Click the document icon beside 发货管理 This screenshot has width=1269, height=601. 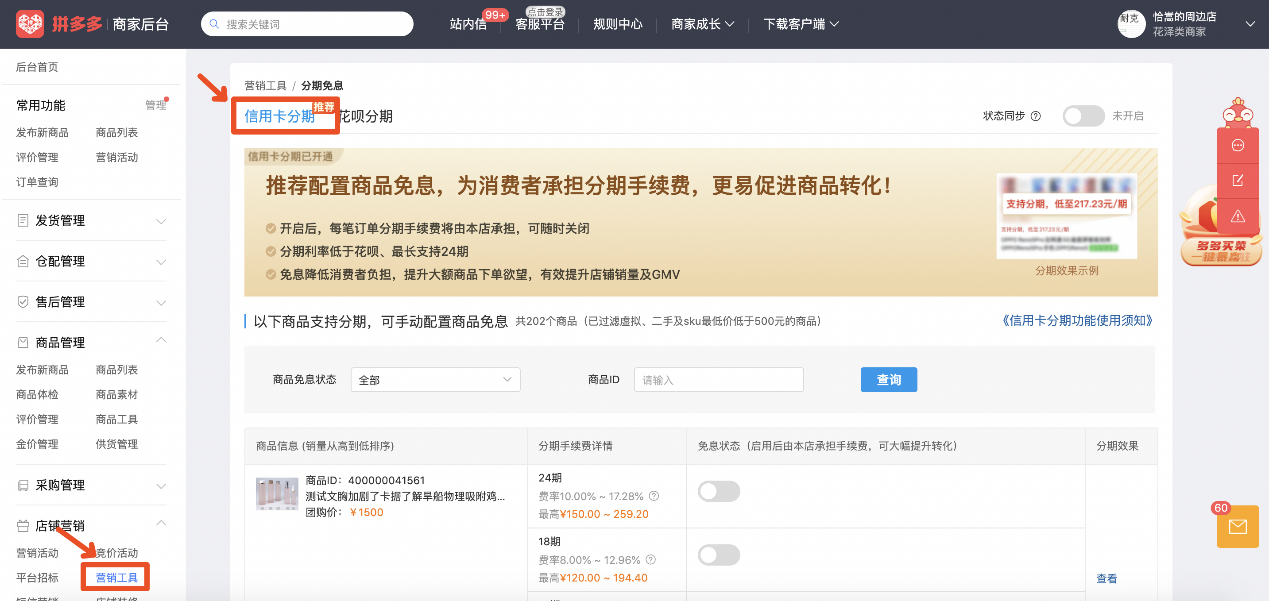point(23,220)
